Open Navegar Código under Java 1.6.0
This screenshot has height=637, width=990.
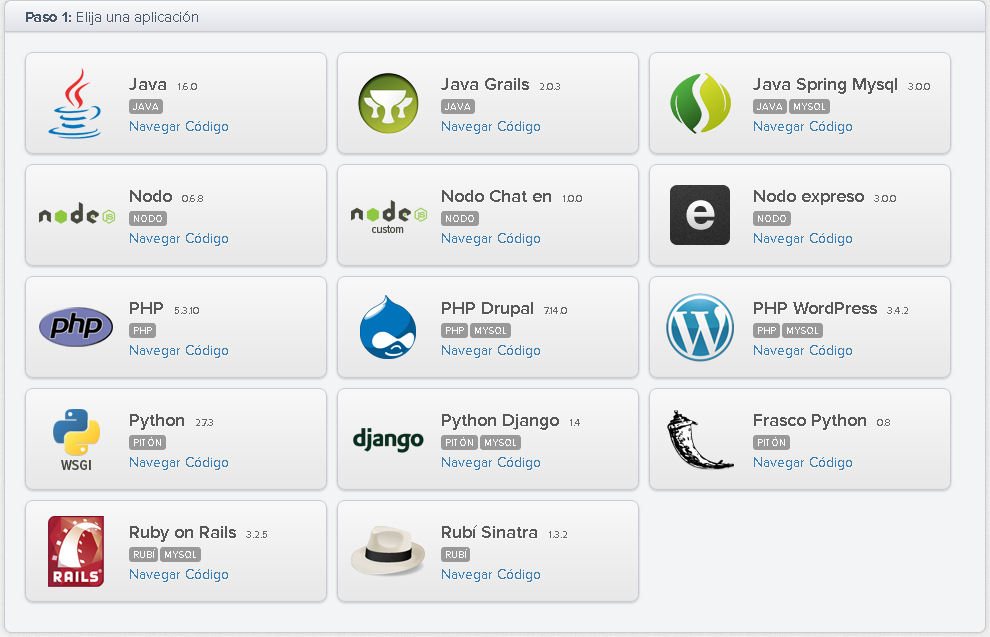pos(179,126)
